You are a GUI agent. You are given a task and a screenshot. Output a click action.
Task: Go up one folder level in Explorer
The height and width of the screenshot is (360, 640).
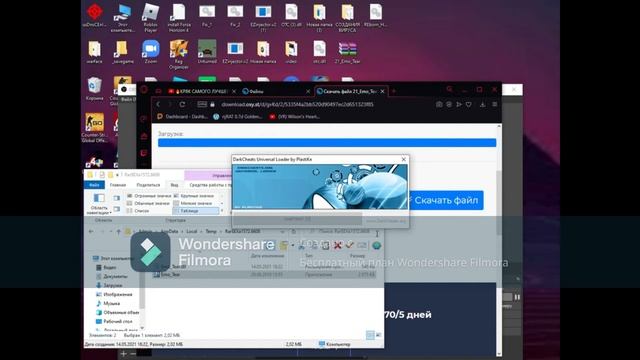pyautogui.click(x=118, y=231)
